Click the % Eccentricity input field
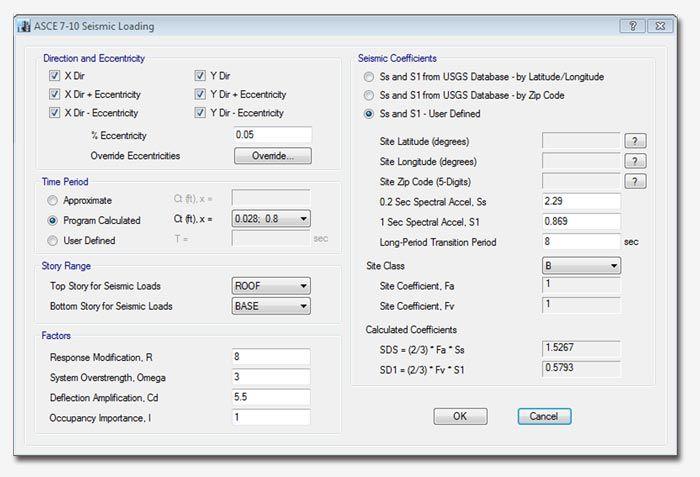The image size is (700, 477). (x=272, y=135)
